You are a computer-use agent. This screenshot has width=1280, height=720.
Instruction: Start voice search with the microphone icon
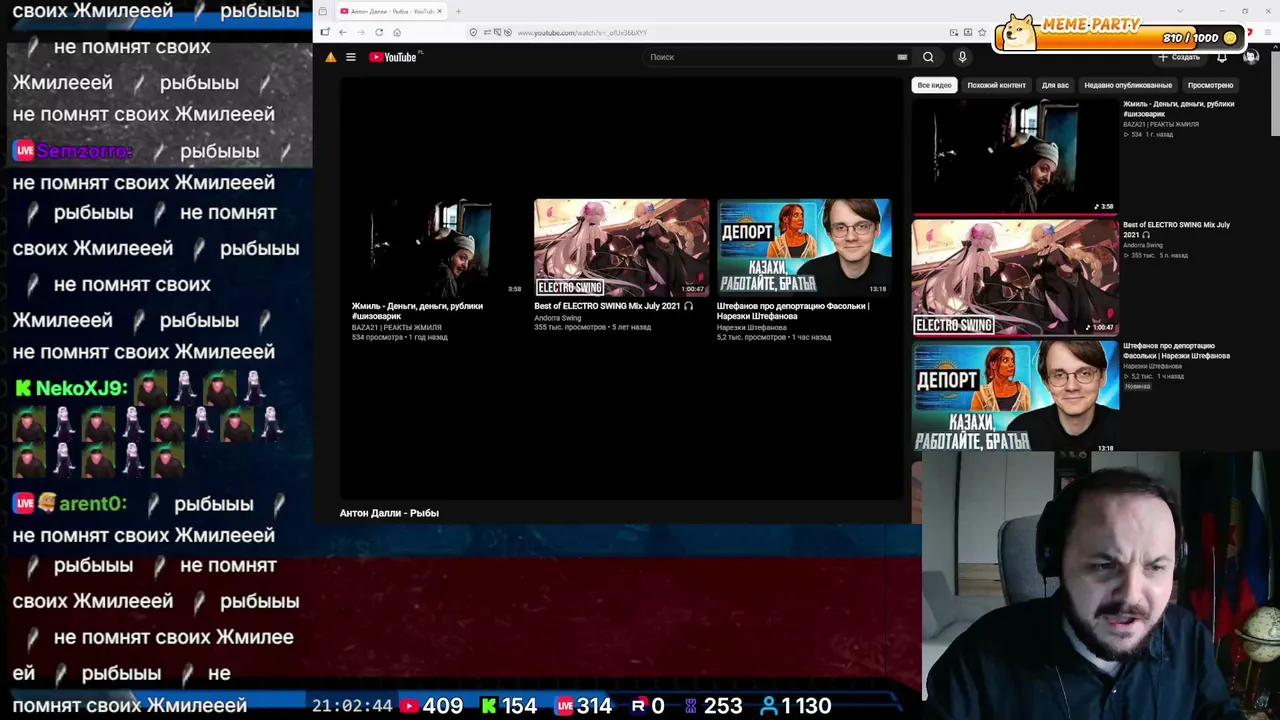click(x=962, y=57)
